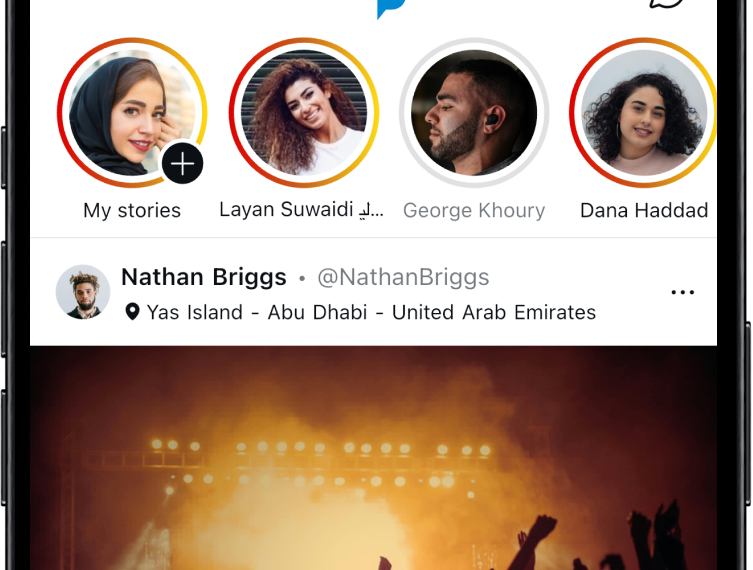Image resolution: width=753 pixels, height=570 pixels.
Task: Tap the "My stories" label
Action: (x=132, y=211)
